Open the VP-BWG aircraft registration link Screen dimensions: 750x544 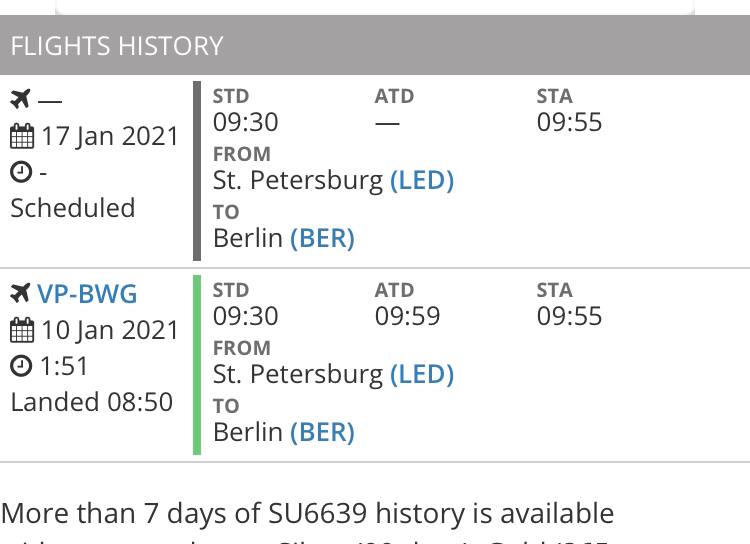tap(87, 294)
